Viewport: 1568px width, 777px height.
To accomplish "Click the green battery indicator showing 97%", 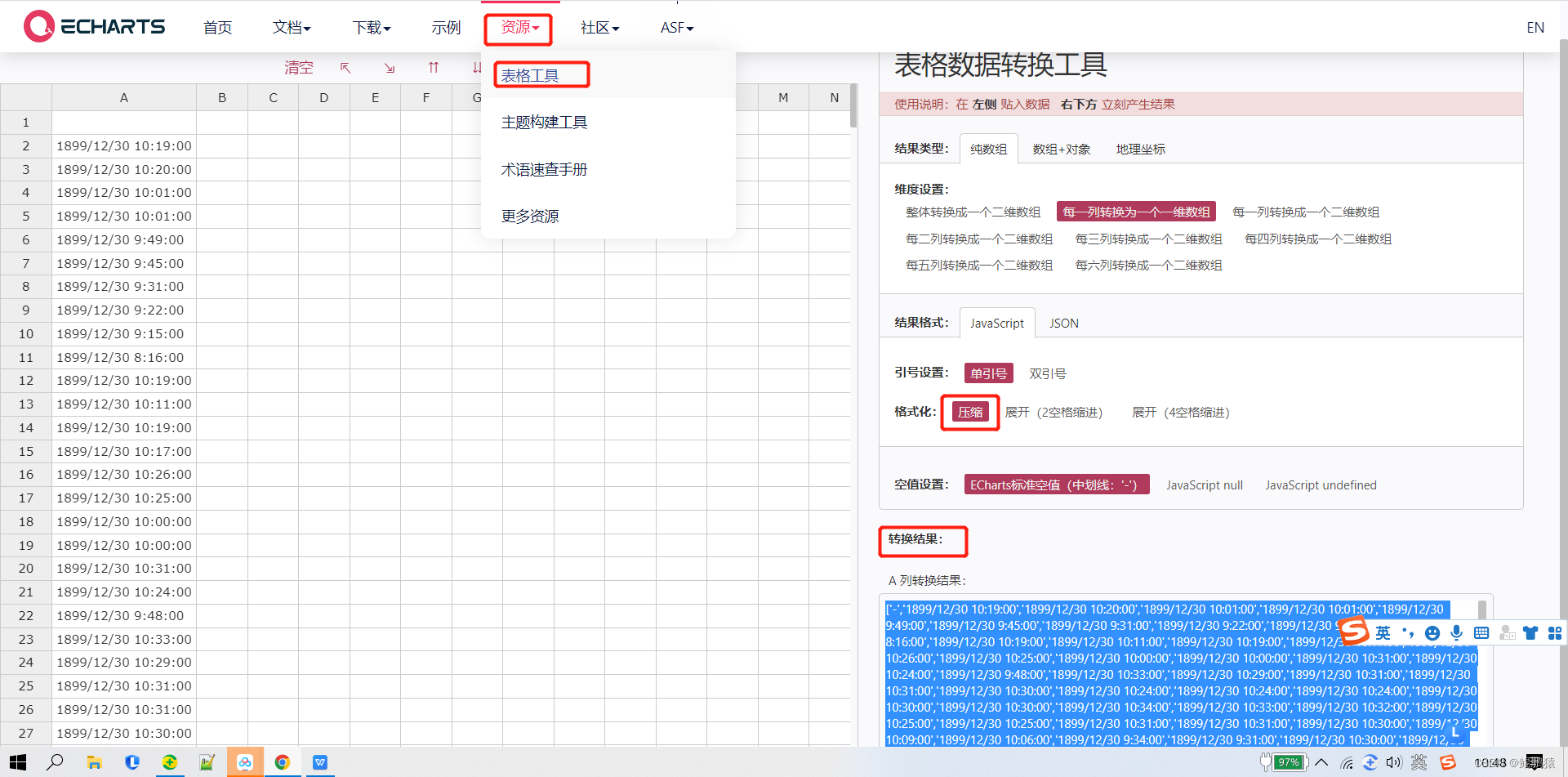I will pyautogui.click(x=1289, y=762).
